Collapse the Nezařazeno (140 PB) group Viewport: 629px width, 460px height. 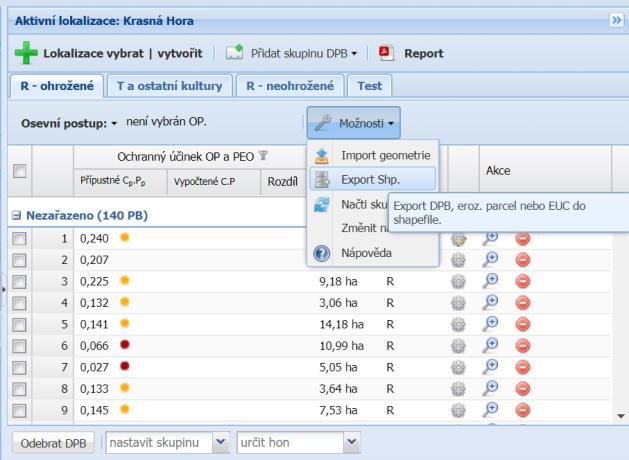click(16, 216)
